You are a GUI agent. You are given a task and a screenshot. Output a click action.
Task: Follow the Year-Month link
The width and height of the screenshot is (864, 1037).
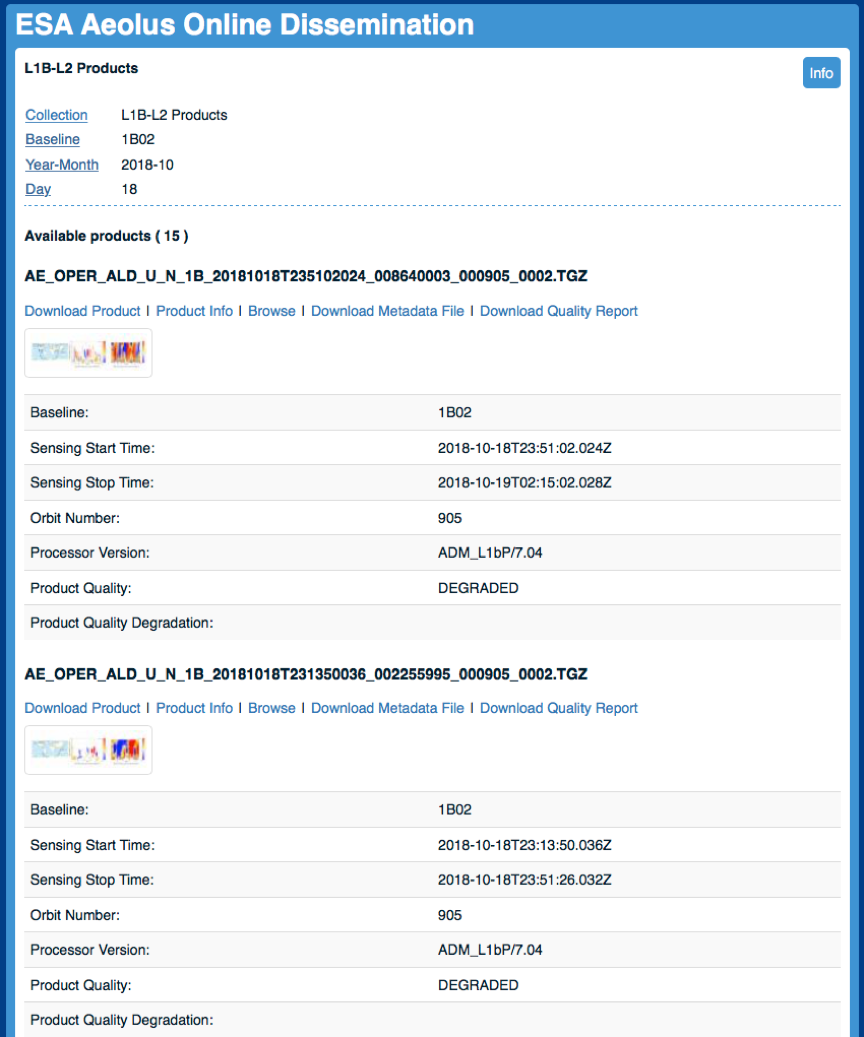click(x=62, y=165)
